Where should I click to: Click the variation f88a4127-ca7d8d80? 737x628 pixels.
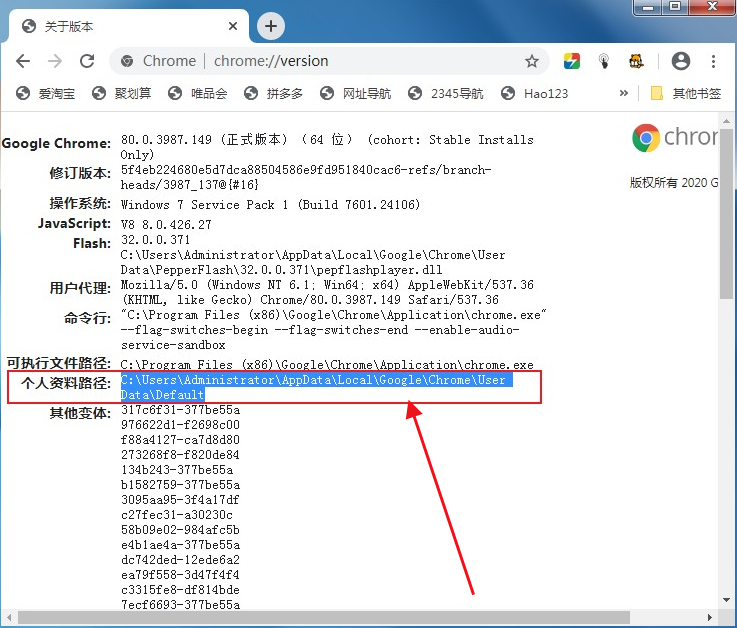(x=180, y=440)
